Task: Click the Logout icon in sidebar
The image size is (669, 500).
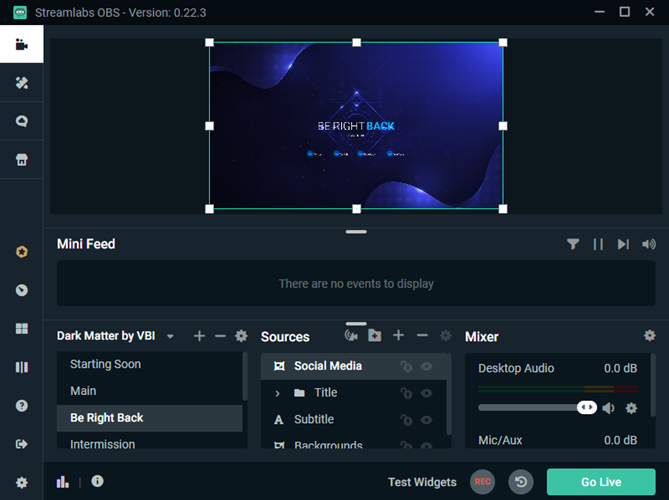Action: pos(21,444)
